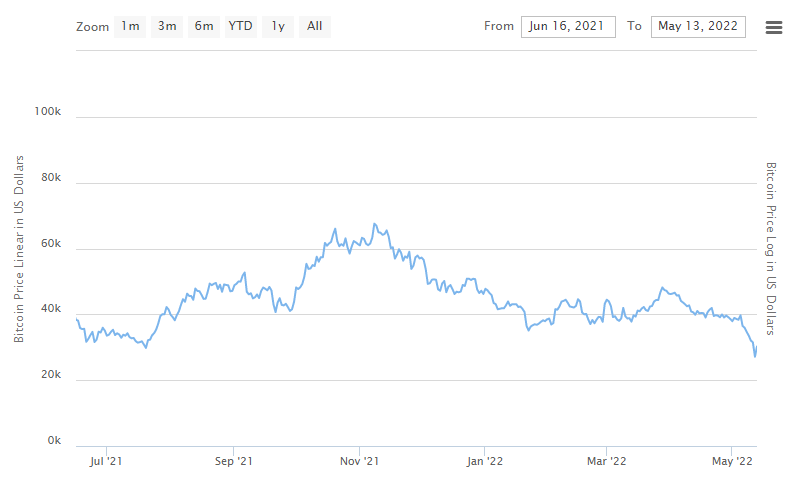Click the Jul '21 x-axis label
Image resolution: width=804 pixels, height=485 pixels.
[x=106, y=461]
